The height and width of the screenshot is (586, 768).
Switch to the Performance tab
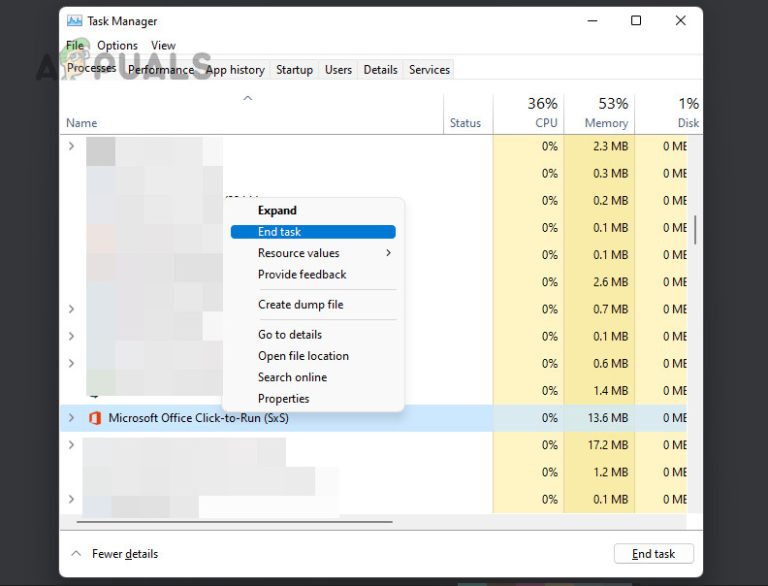(161, 70)
